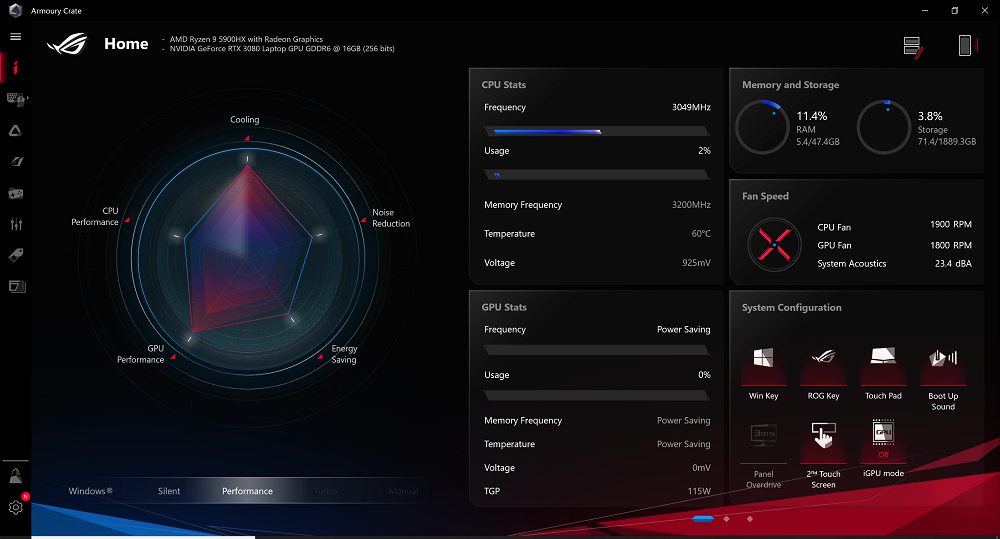Open Scenario Profiles sliders icon in sidebar

point(16,224)
